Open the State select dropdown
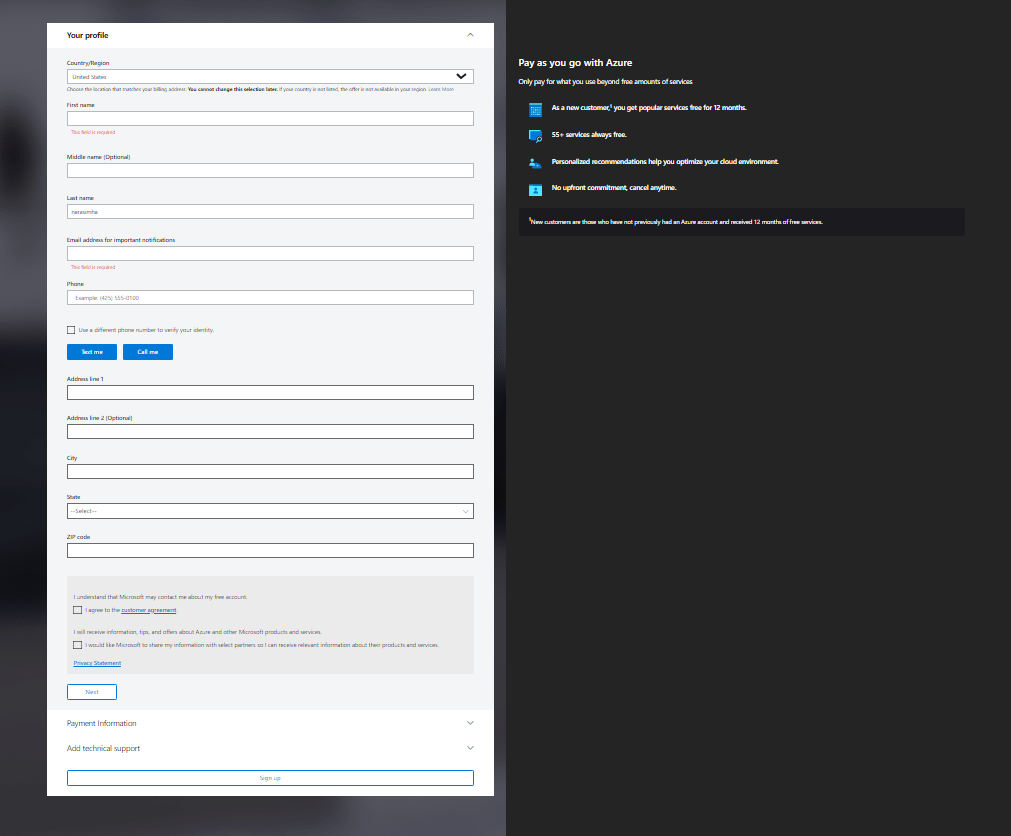Viewport: 1011px width, 836px height. (270, 511)
